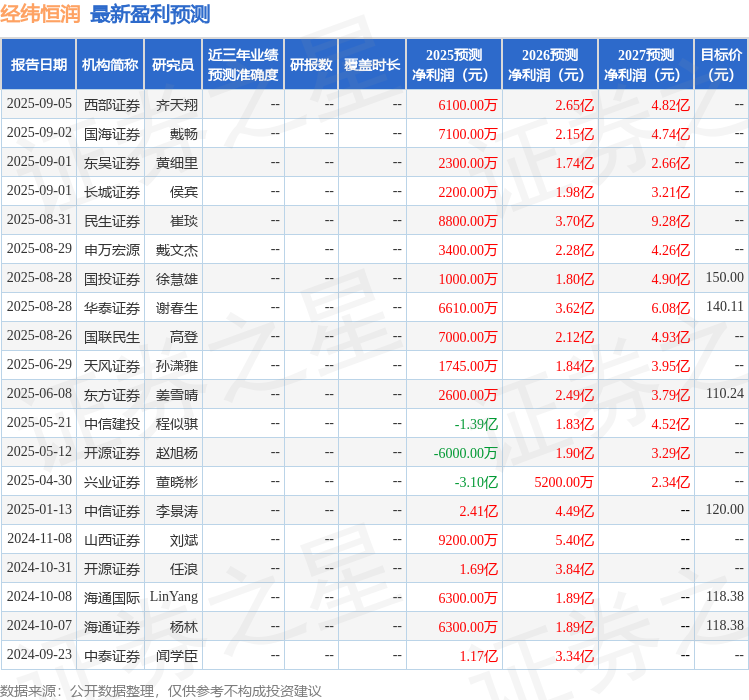
Task: Click the 6100.00万 profit forecast
Action: 468,105
